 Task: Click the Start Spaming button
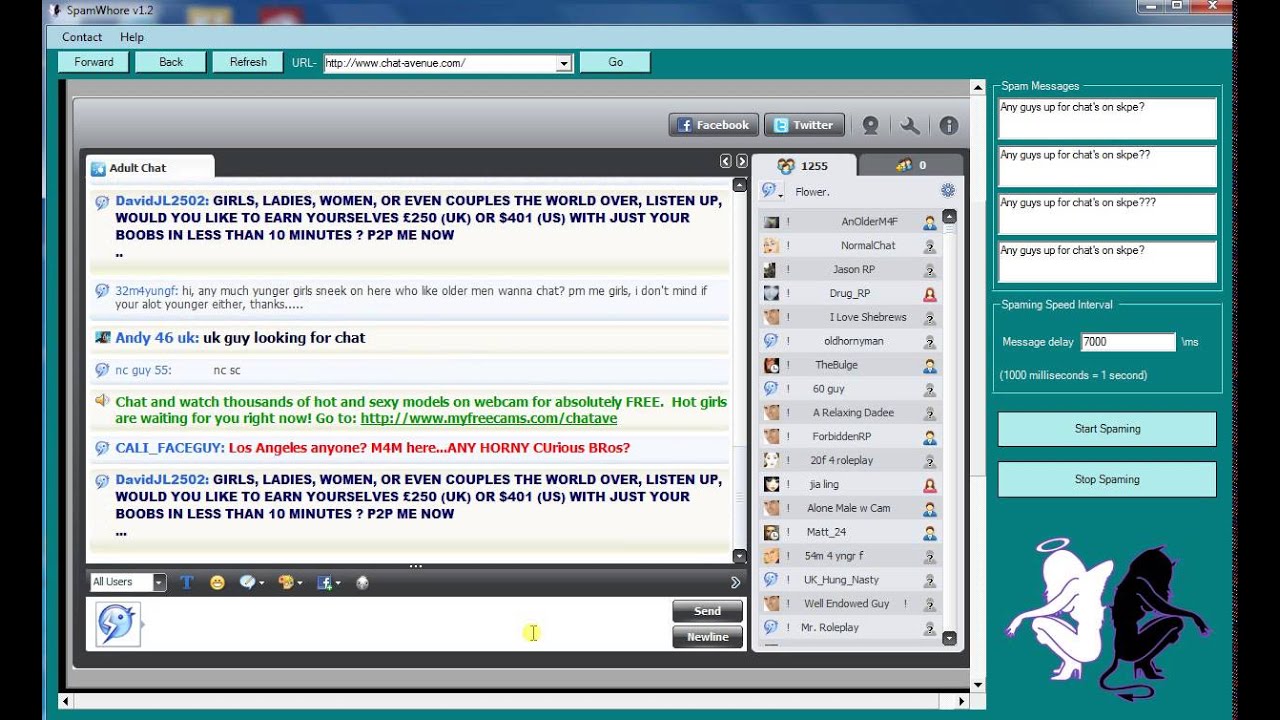[x=1107, y=429]
